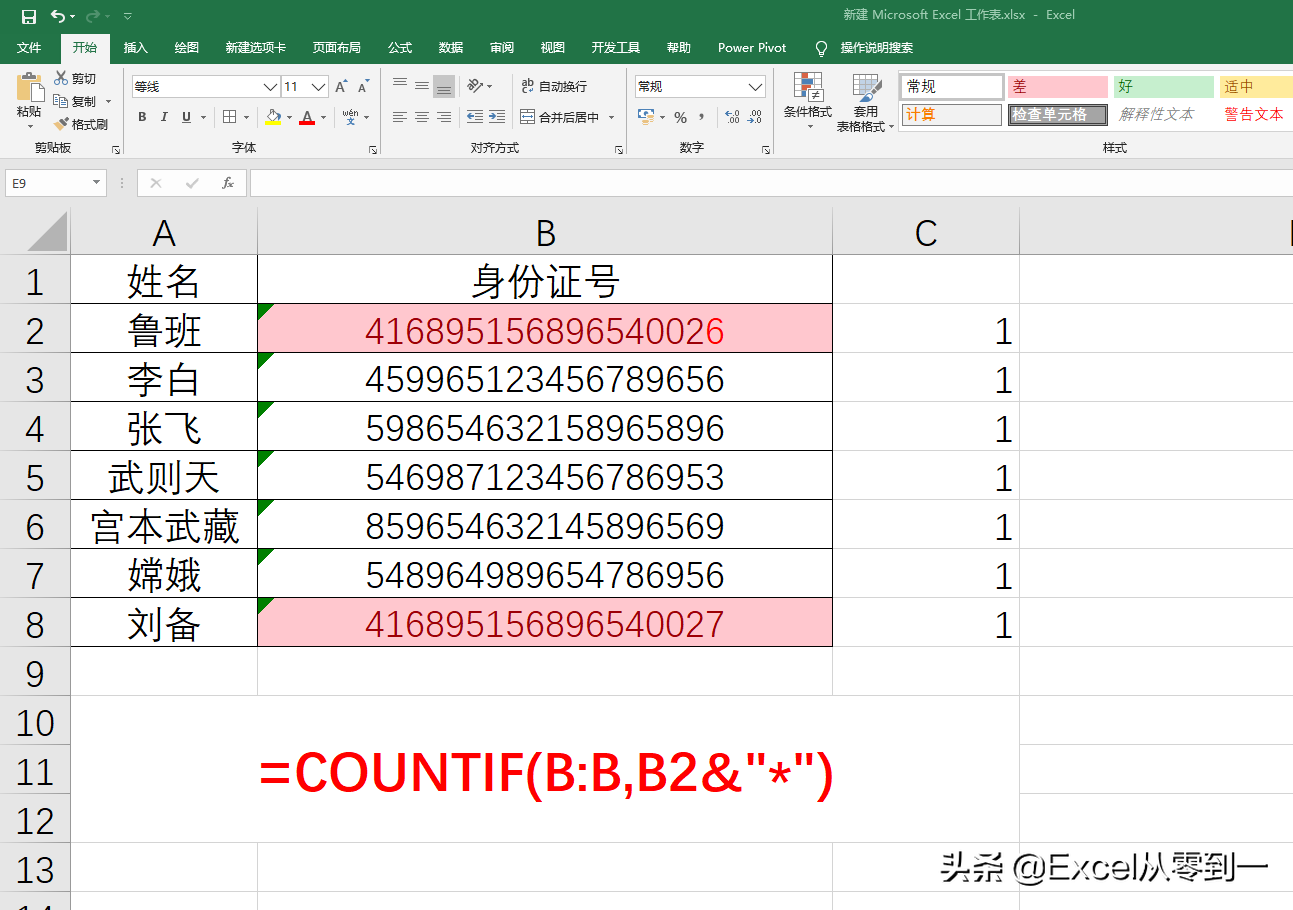Screen dimensions: 1293x910
Task: Click the Select All corner triangle
Action: [x=47, y=232]
